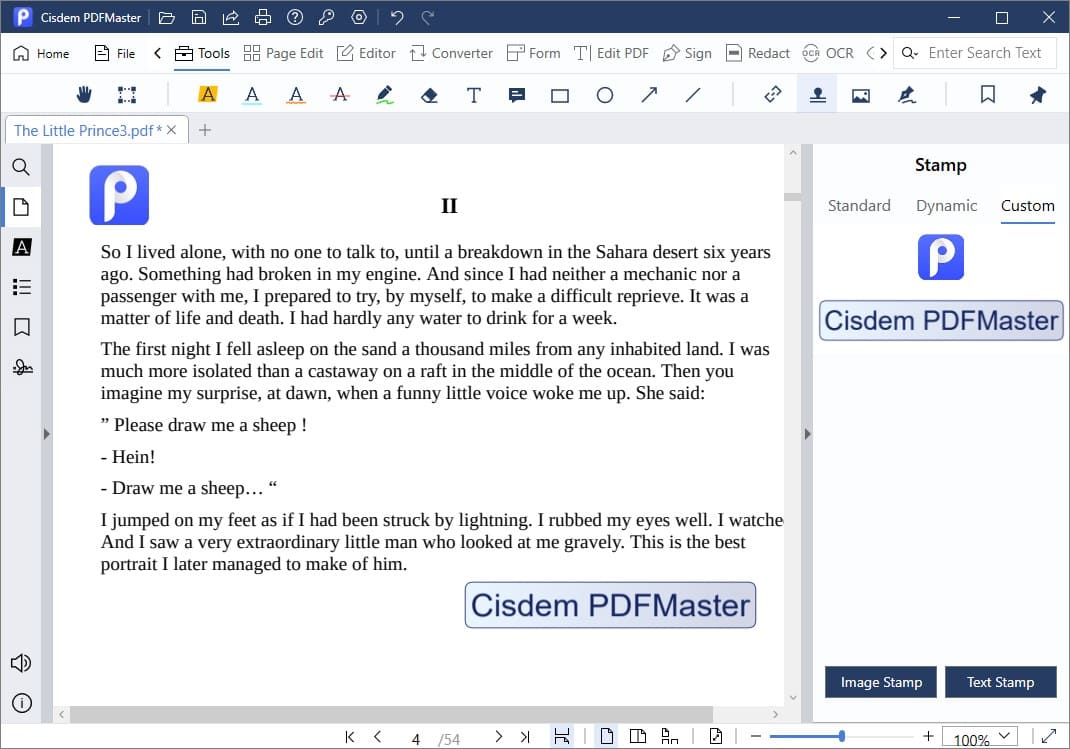
Task: Open the Bookmarks panel in the left sidebar
Action: point(21,327)
